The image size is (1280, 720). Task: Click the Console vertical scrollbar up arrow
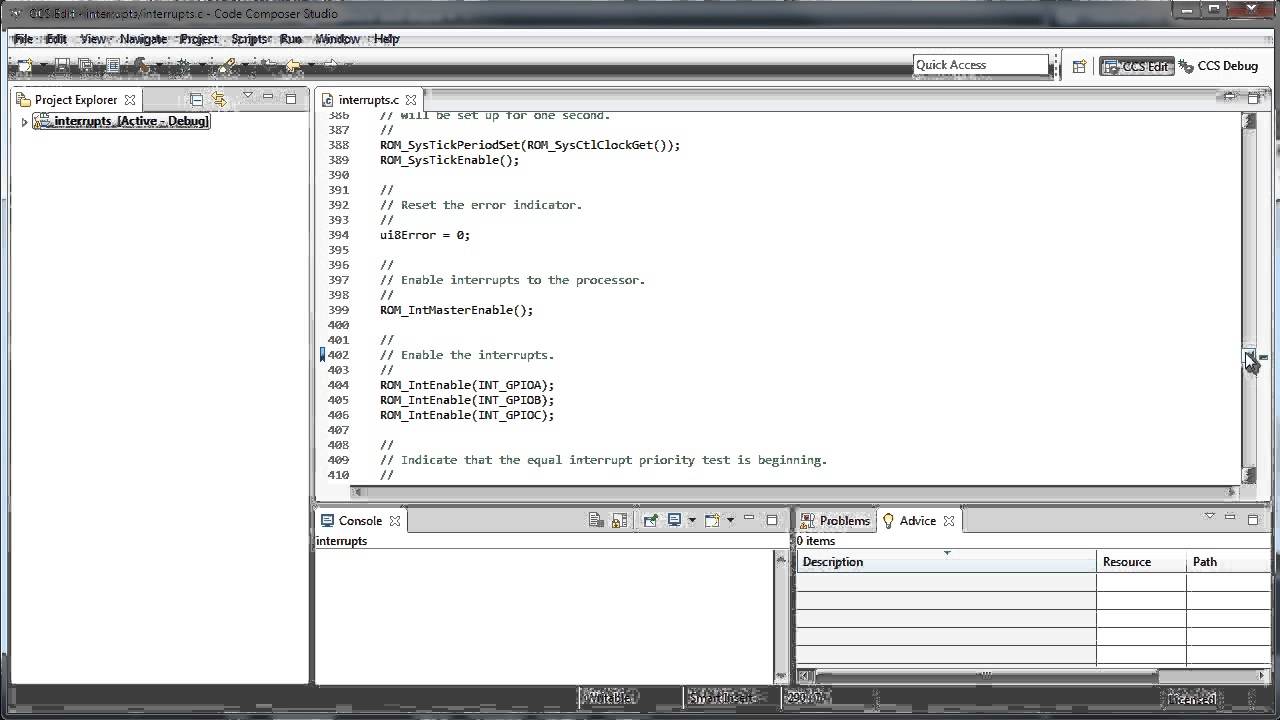[x=781, y=558]
